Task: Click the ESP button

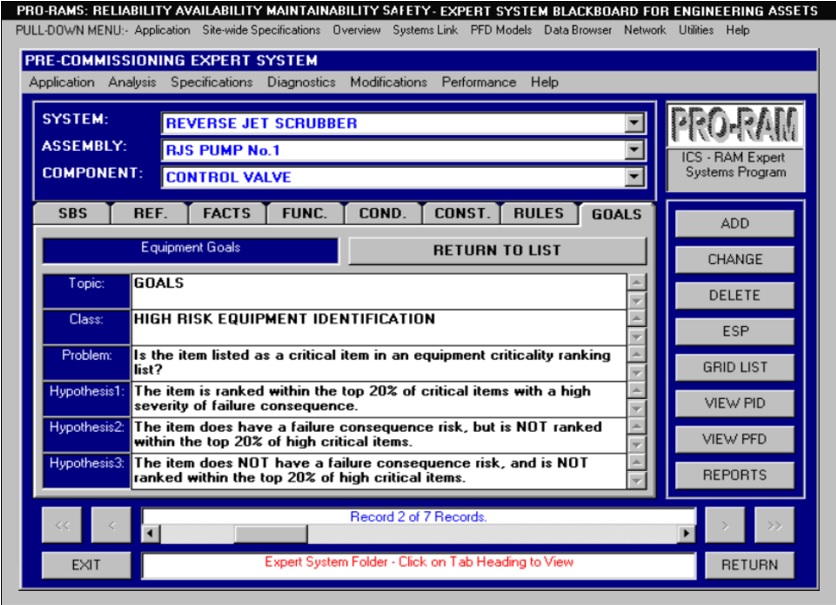Action: tap(735, 331)
